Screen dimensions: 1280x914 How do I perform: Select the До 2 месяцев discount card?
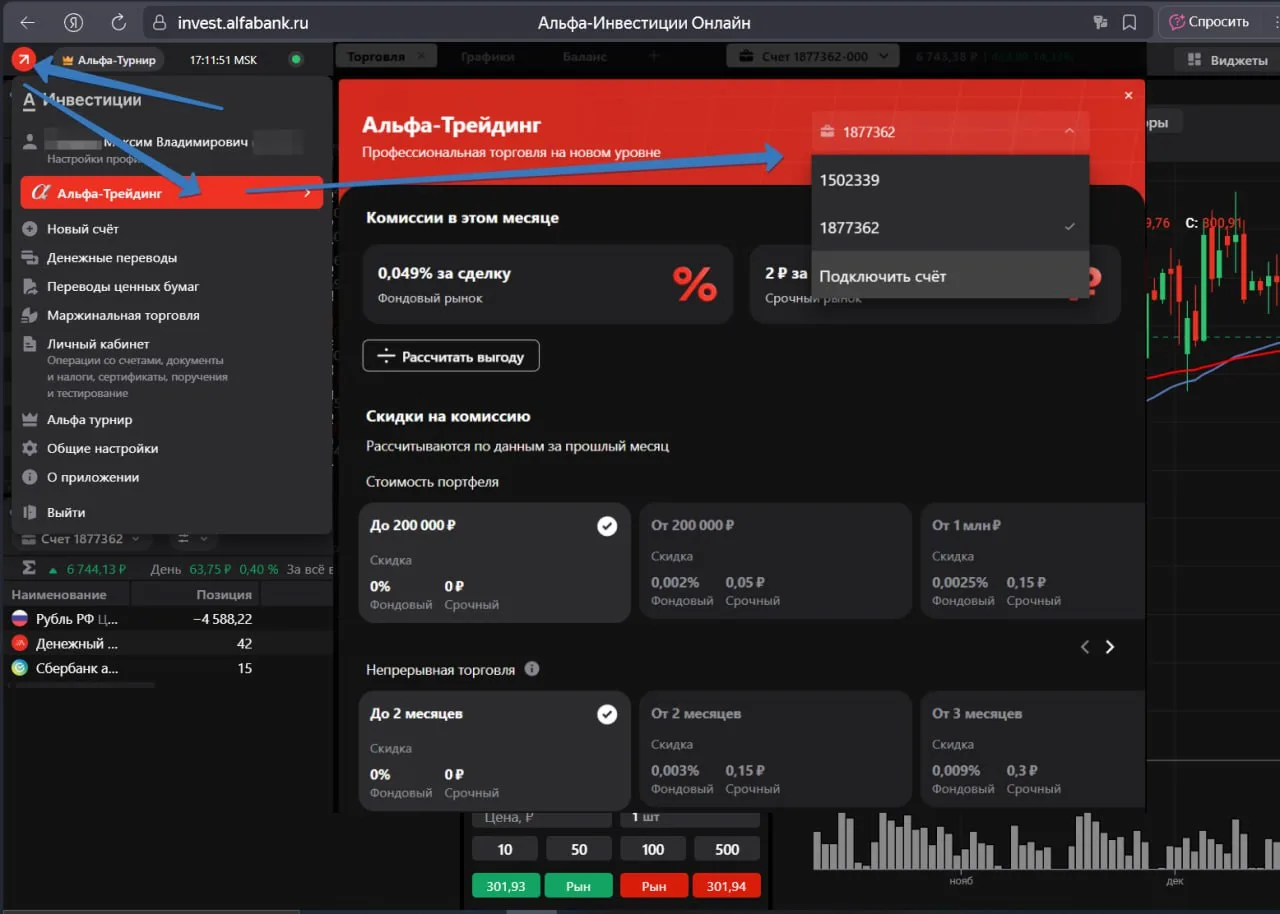(494, 751)
